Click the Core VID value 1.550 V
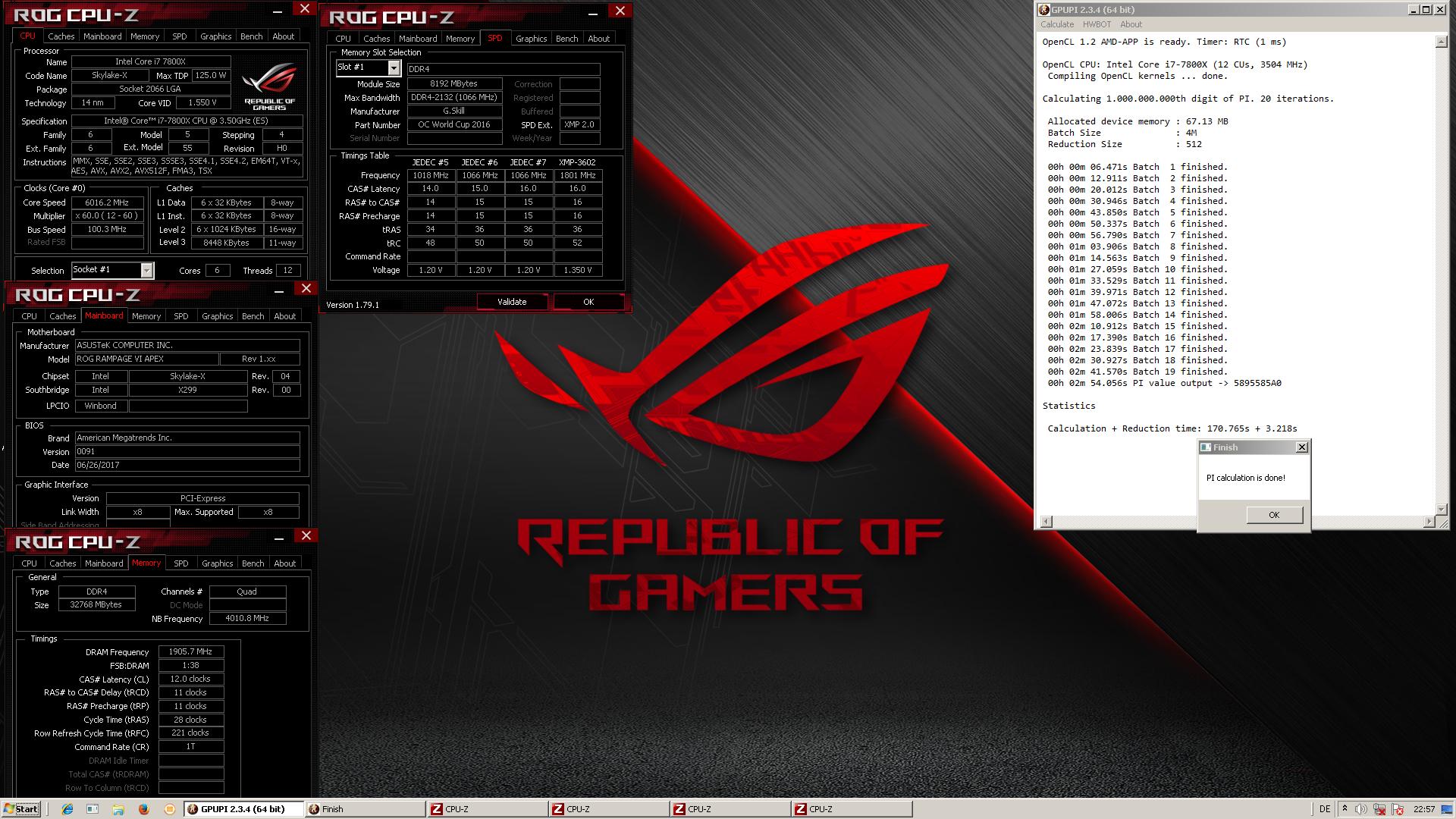 (x=202, y=102)
